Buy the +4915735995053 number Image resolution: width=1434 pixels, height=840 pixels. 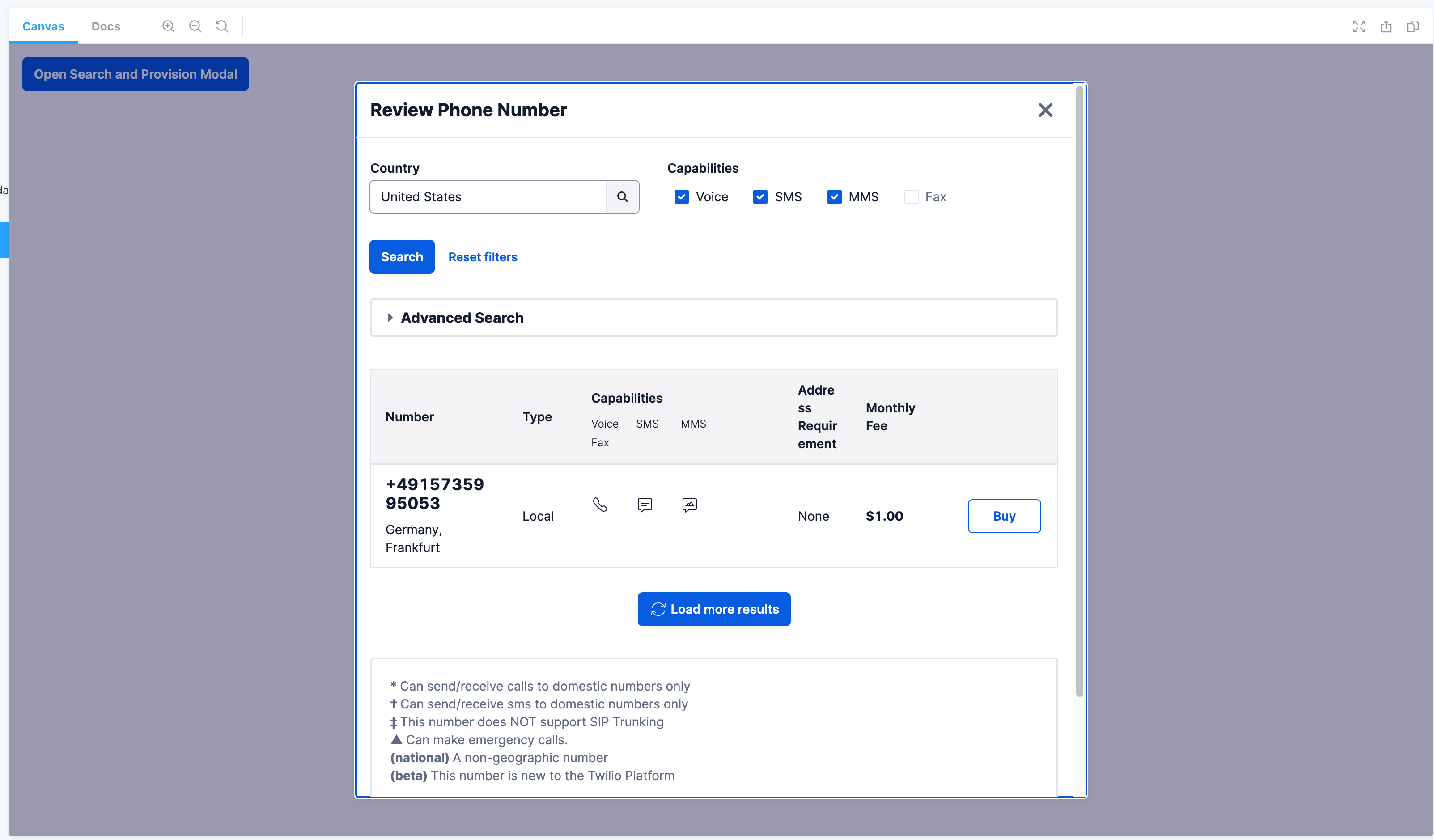point(1004,516)
